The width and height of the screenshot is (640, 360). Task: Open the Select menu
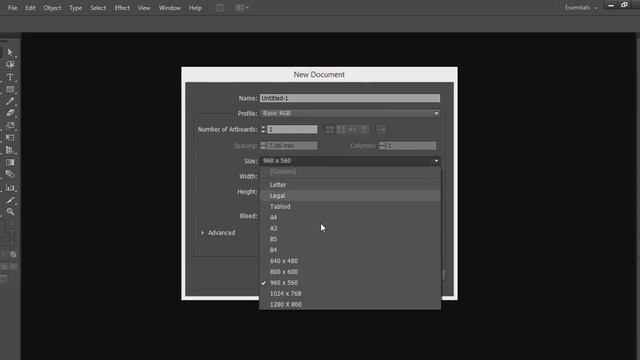(x=98, y=8)
